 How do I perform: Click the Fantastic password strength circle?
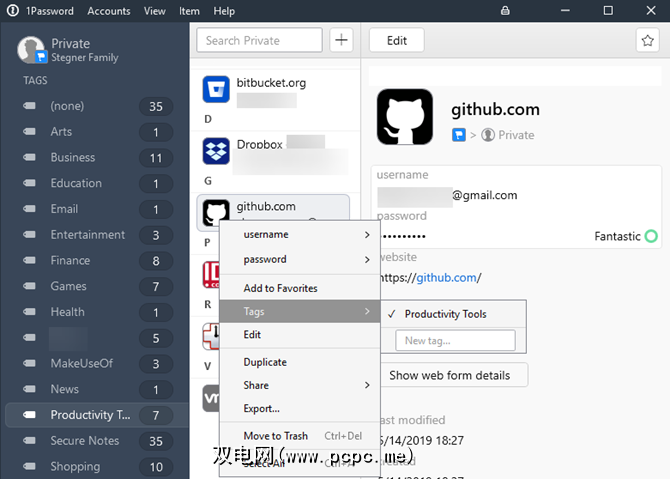point(651,236)
